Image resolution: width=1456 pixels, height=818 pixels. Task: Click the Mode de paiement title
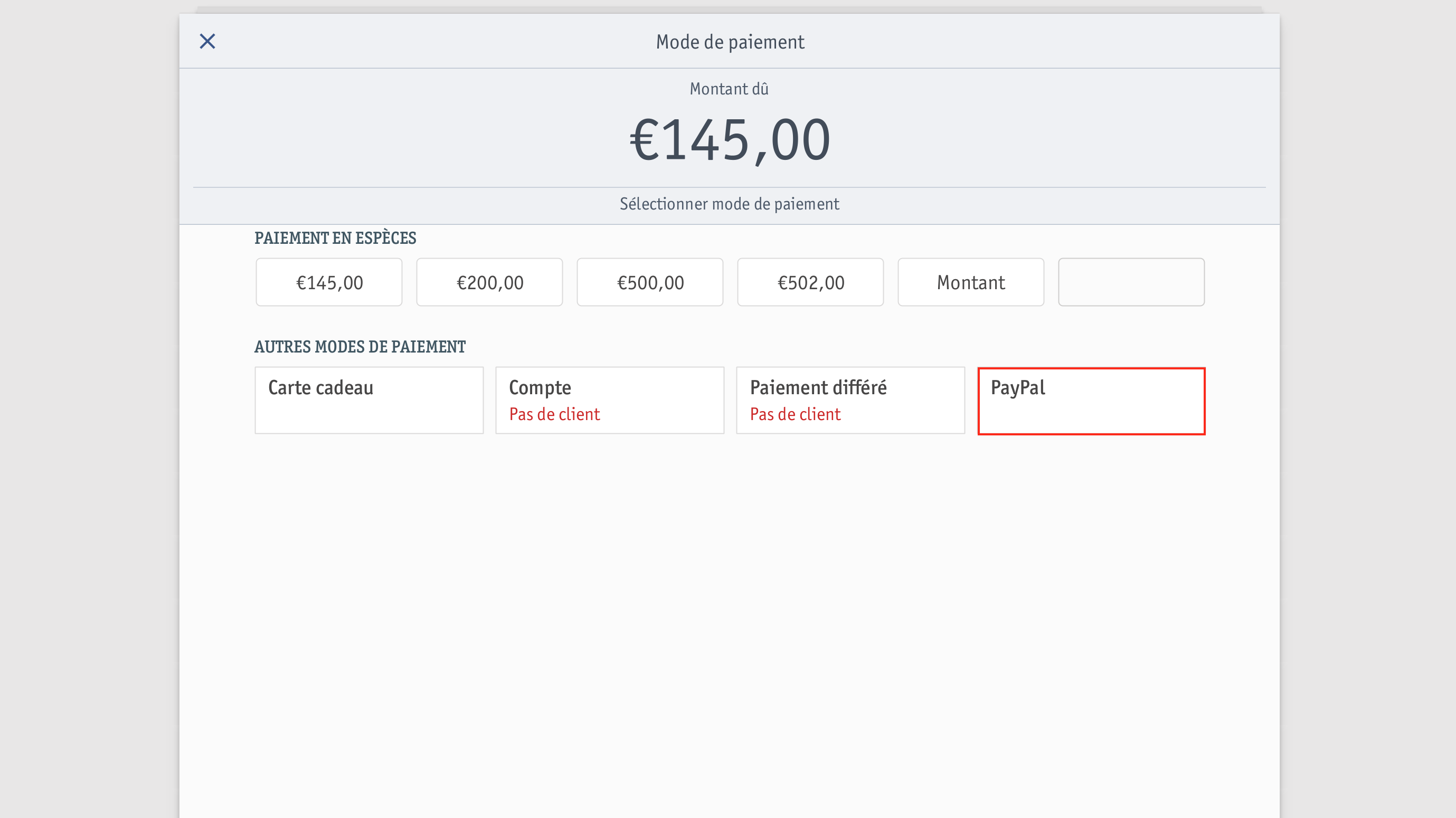tap(730, 42)
